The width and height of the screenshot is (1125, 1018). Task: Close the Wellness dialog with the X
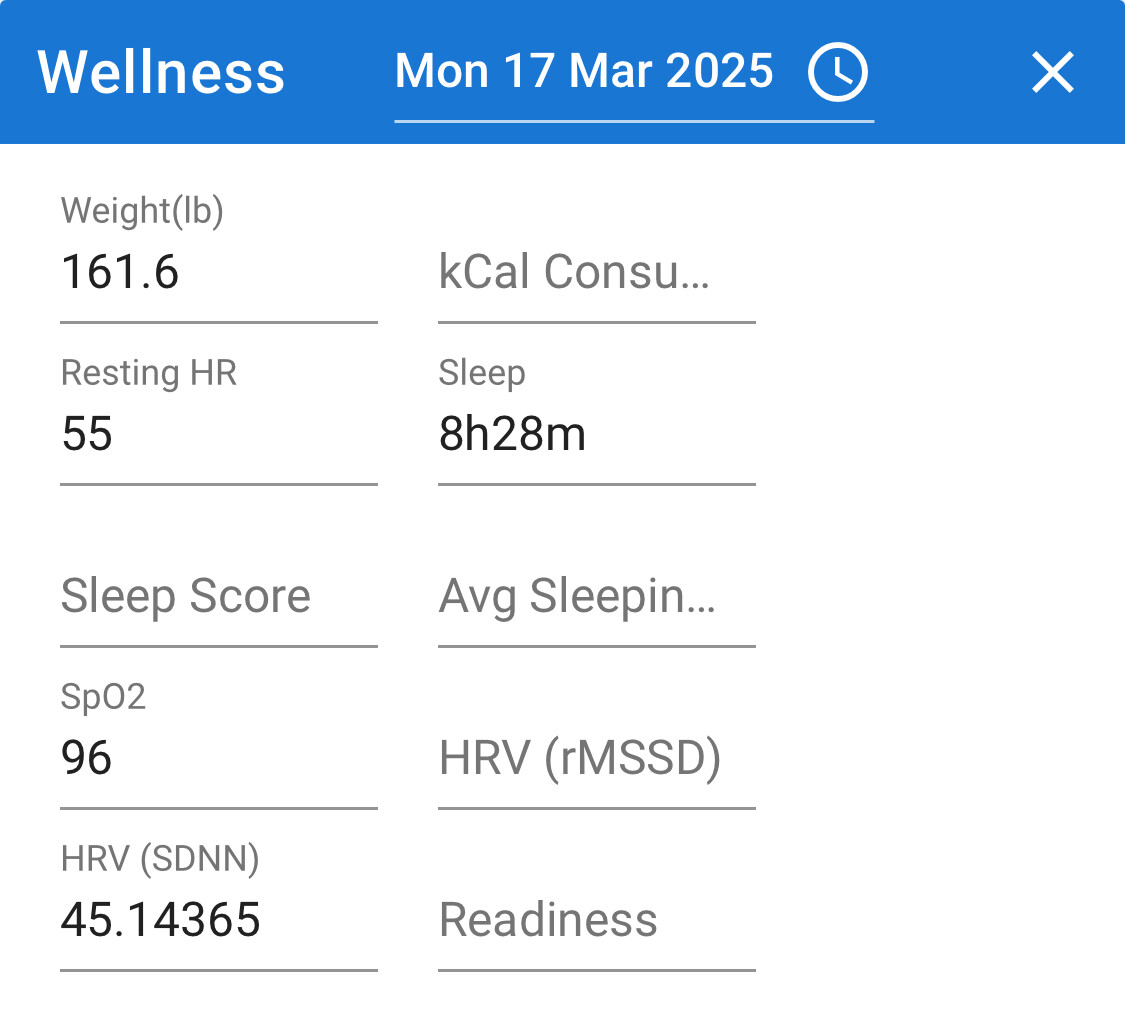pyautogui.click(x=1053, y=72)
